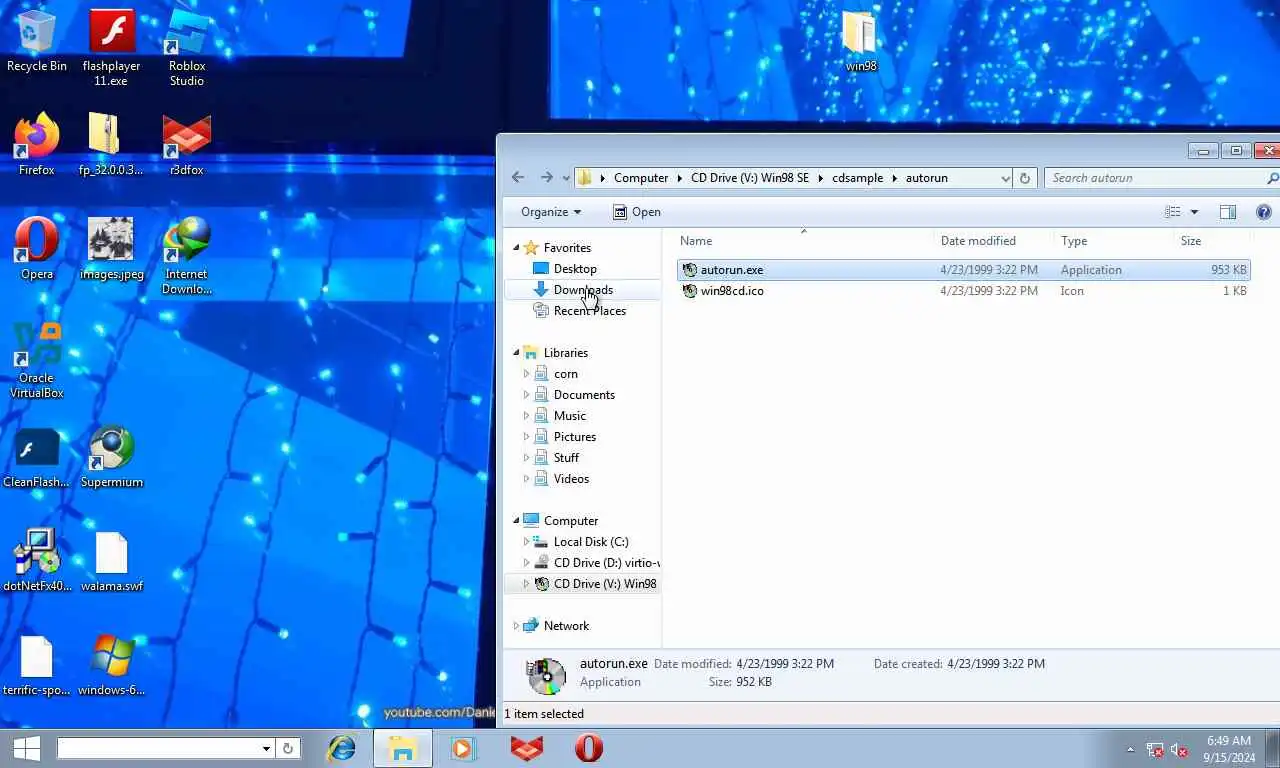Click the File Explorer taskbar button

click(x=403, y=748)
